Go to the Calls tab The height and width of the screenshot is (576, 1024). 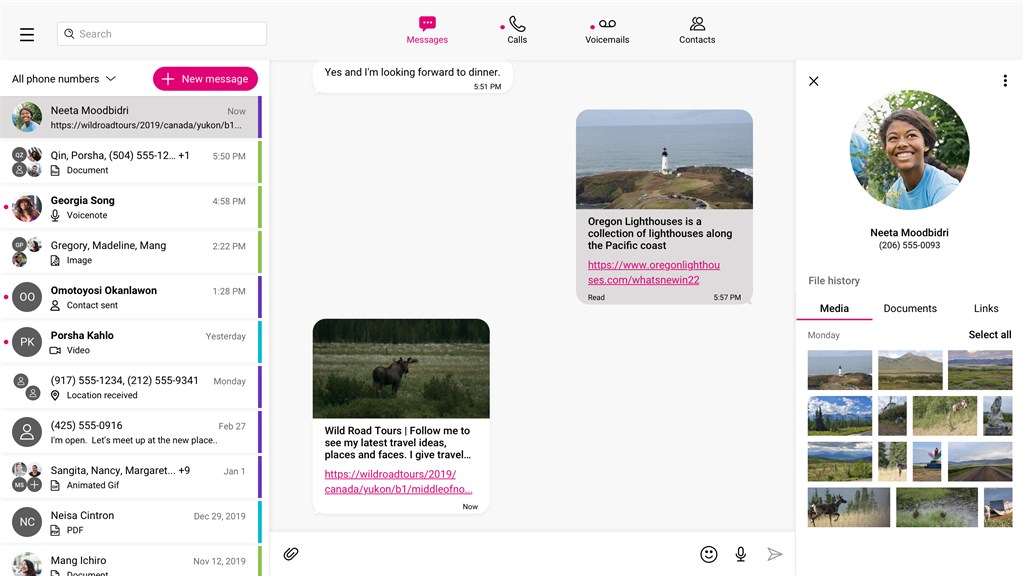coord(517,30)
